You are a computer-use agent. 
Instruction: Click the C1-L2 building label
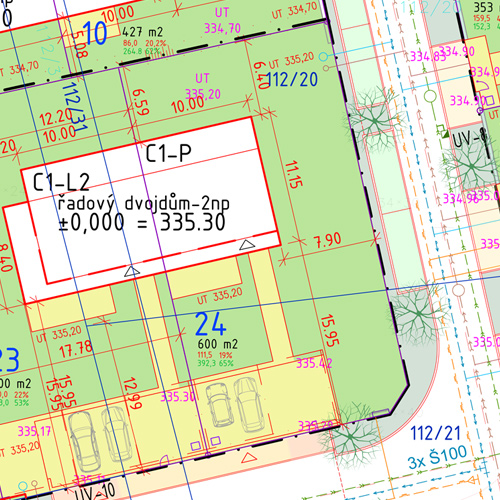point(61,182)
